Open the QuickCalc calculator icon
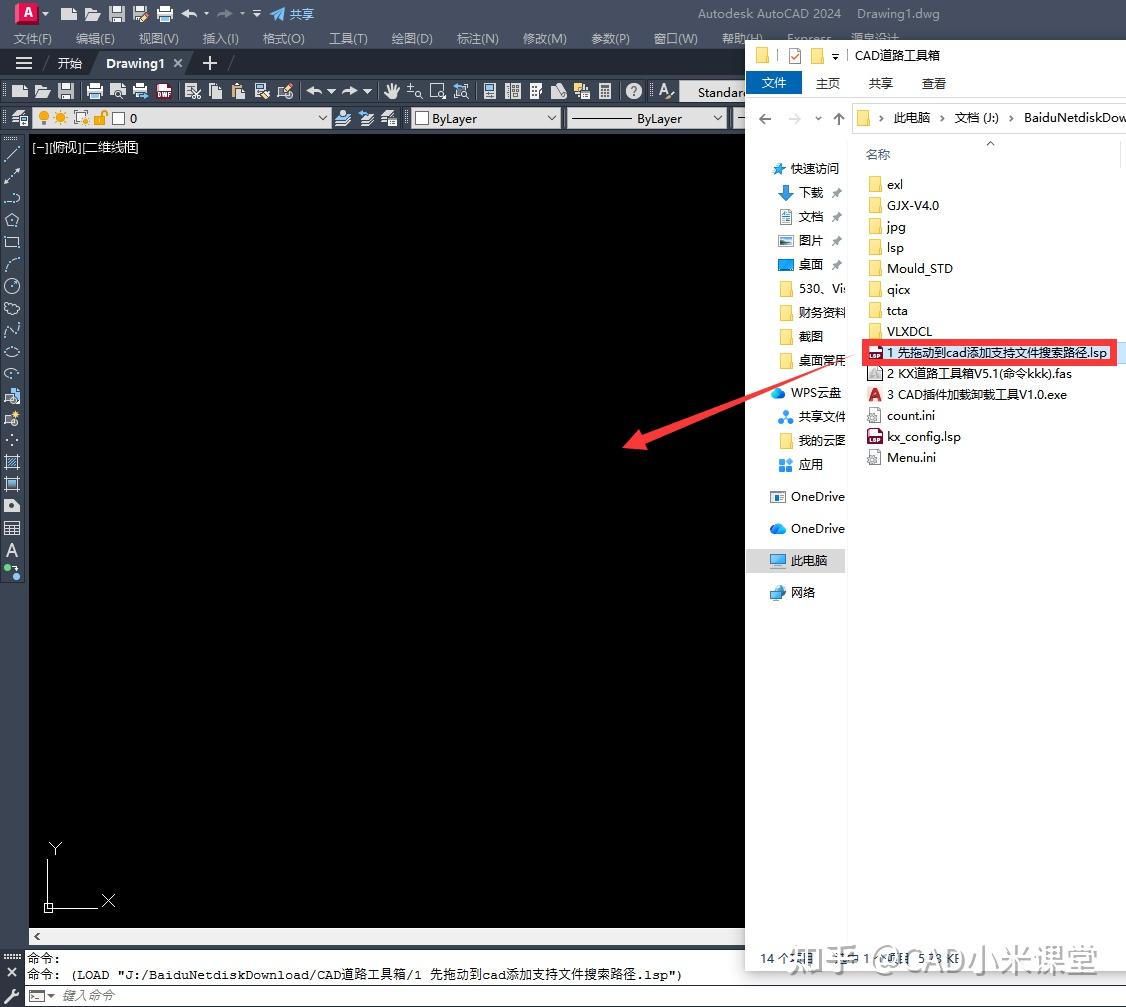 coord(605,91)
